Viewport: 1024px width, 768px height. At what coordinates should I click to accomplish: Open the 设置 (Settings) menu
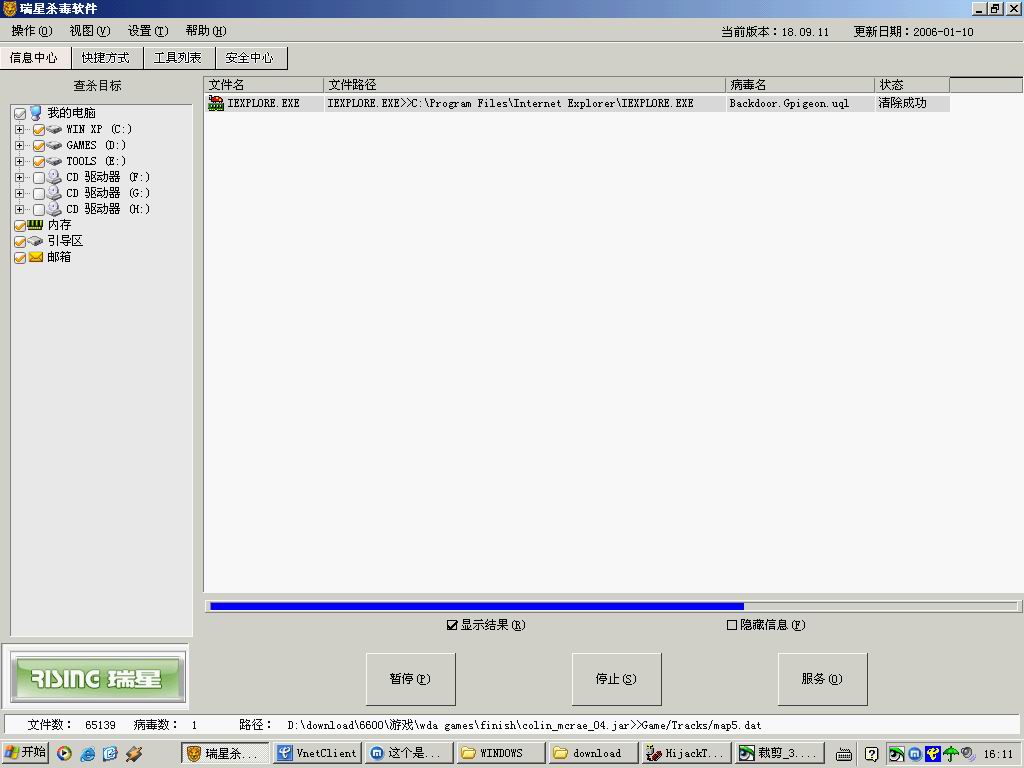tap(147, 31)
